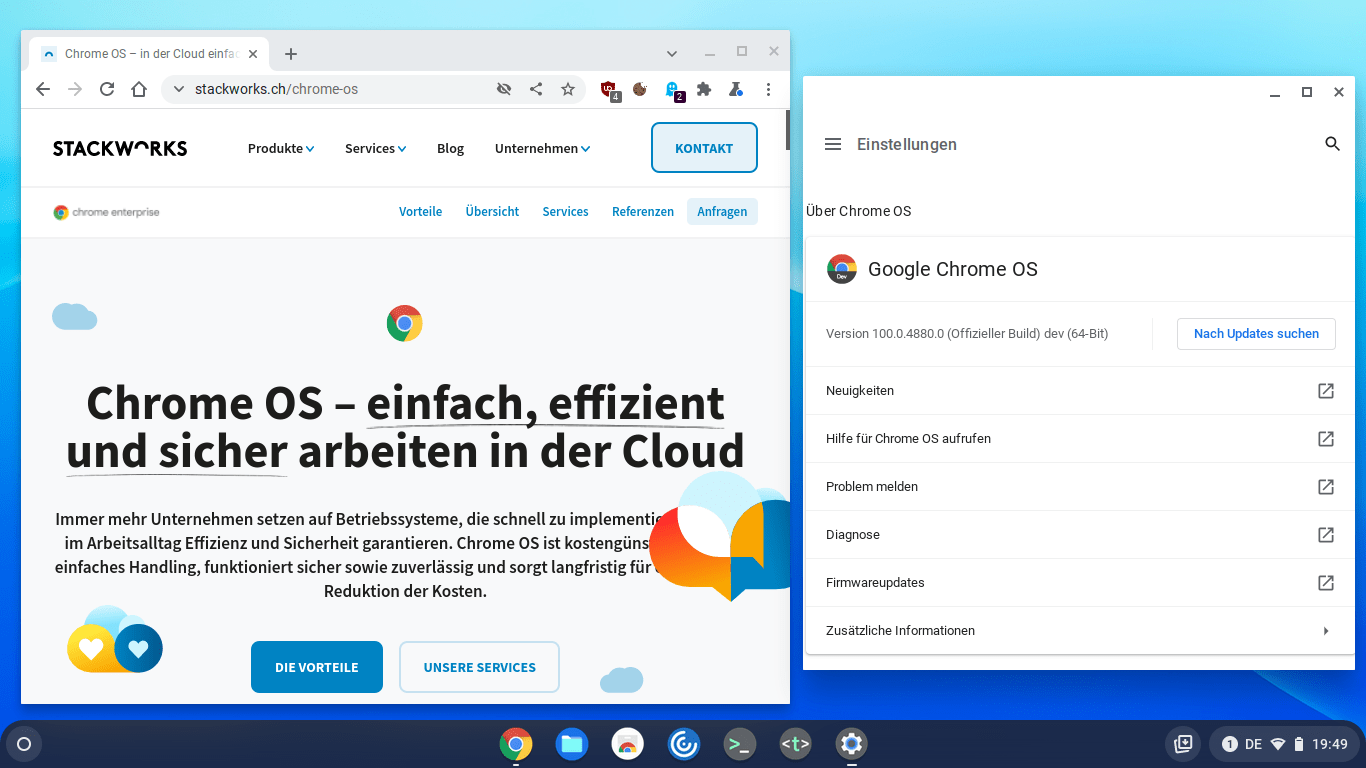The width and height of the screenshot is (1366, 768).
Task: Share this page using the share icon
Action: (536, 89)
